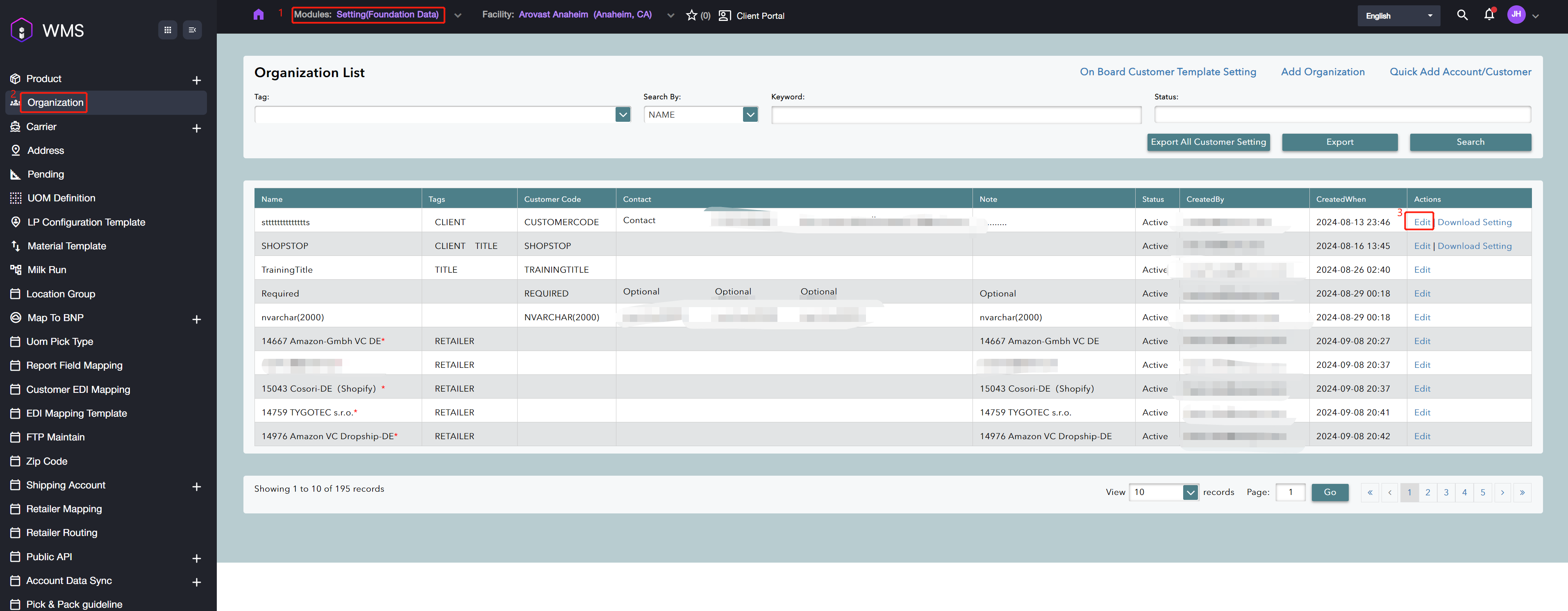Open Client Portal icon link
The height and width of the screenshot is (611, 1568).
point(724,16)
